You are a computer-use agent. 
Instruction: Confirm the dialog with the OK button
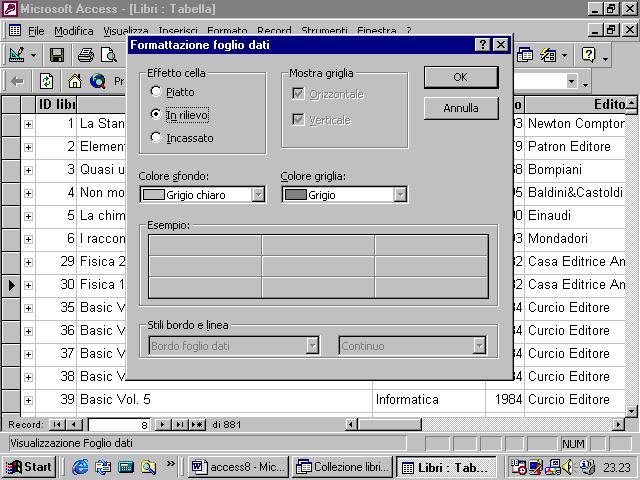[461, 77]
